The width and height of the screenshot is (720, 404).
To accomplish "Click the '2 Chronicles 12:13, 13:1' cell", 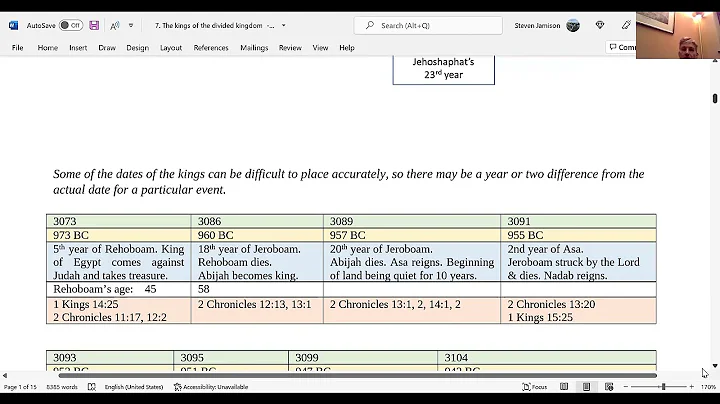I will 257,311.
